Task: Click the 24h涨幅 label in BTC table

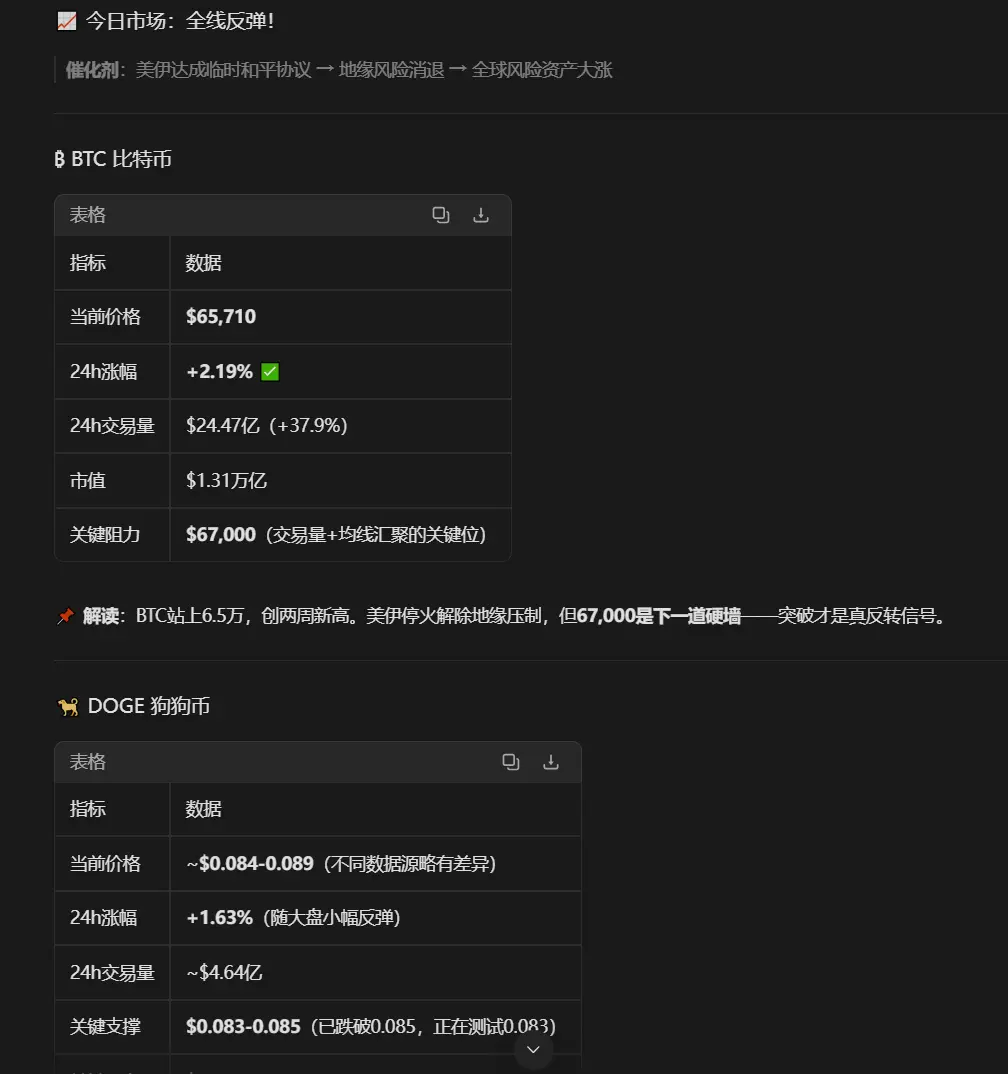Action: pyautogui.click(x=103, y=372)
